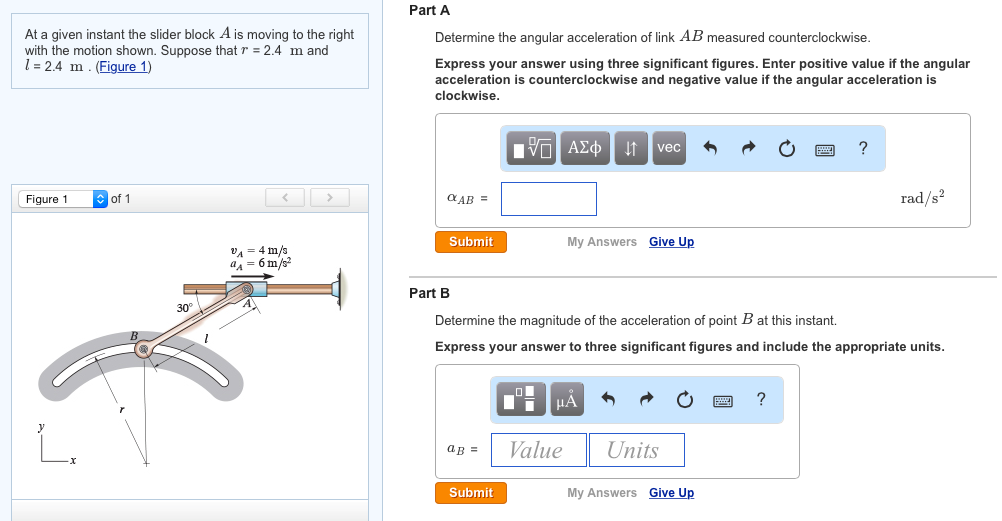Click the Units field in Part B

[x=636, y=450]
